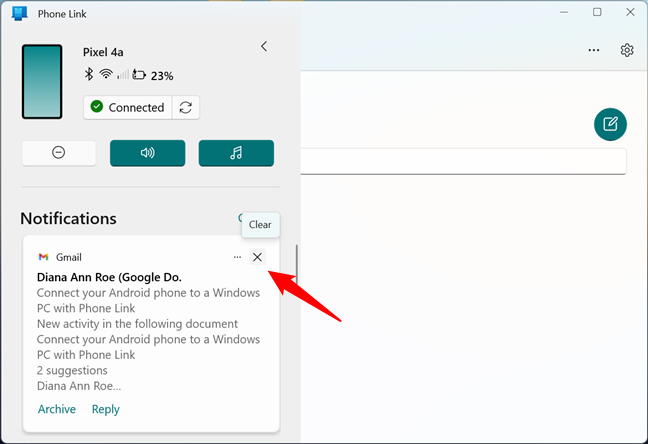
Task: Open the more options menu beside Settings
Action: 594,50
